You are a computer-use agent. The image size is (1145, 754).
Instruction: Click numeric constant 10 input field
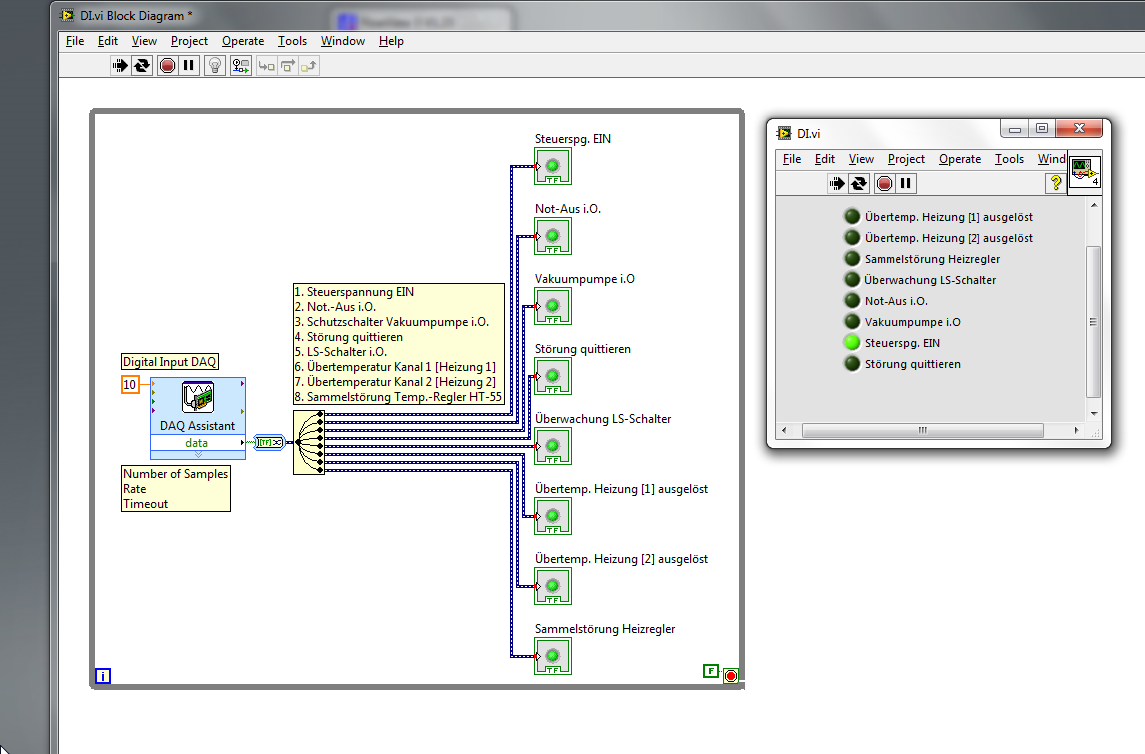click(130, 385)
